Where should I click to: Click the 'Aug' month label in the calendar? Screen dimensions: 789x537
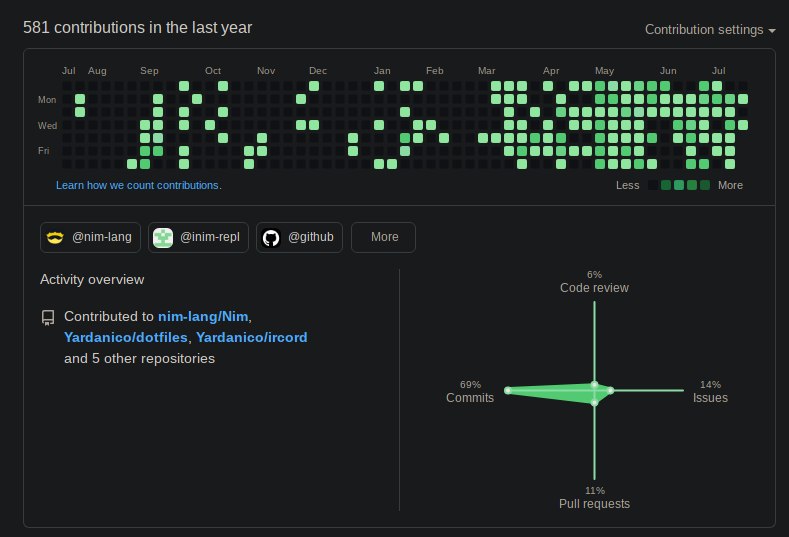[x=97, y=71]
